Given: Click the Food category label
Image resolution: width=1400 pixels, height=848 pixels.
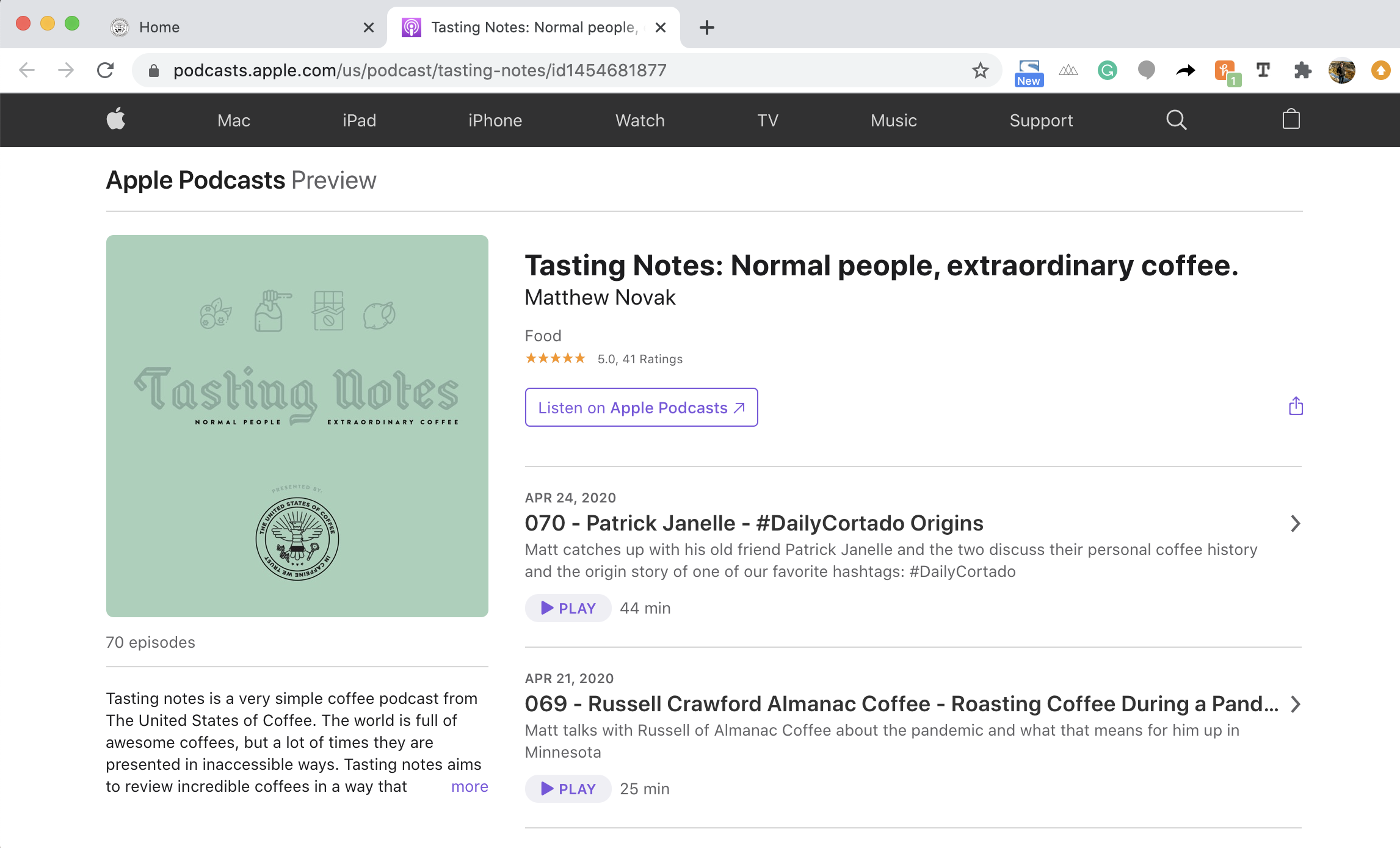Looking at the screenshot, I should (x=543, y=336).
